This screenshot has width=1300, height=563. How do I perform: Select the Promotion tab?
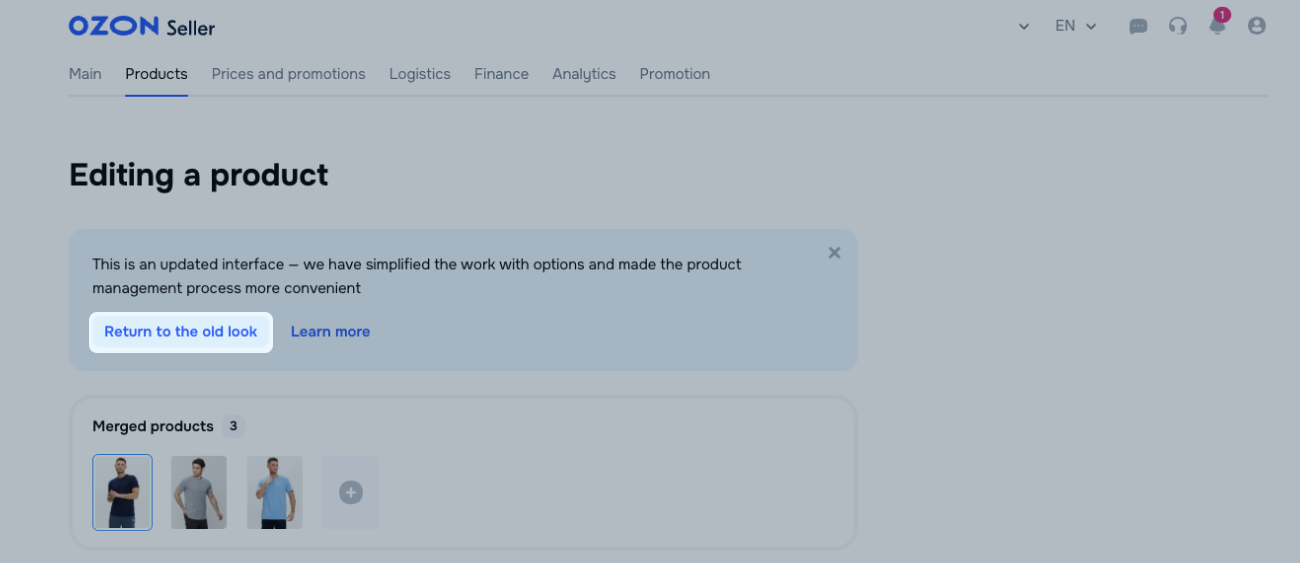674,74
